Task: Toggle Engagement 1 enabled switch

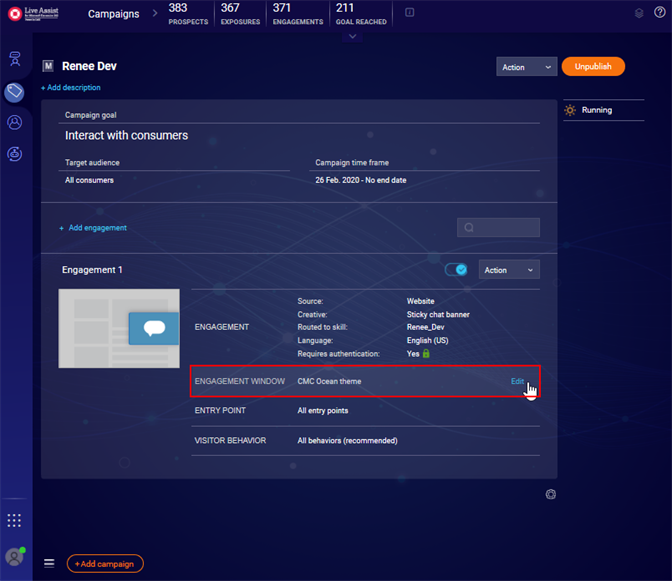Action: pos(456,270)
